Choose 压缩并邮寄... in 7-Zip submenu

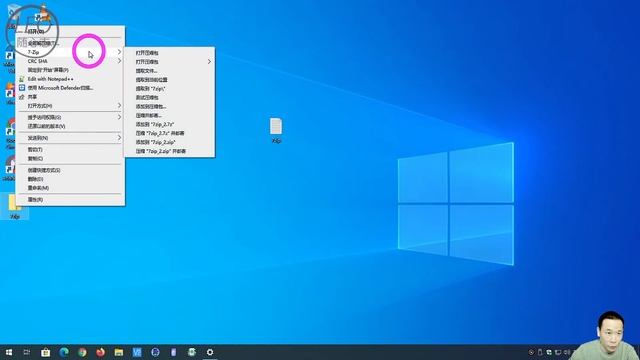170,116
